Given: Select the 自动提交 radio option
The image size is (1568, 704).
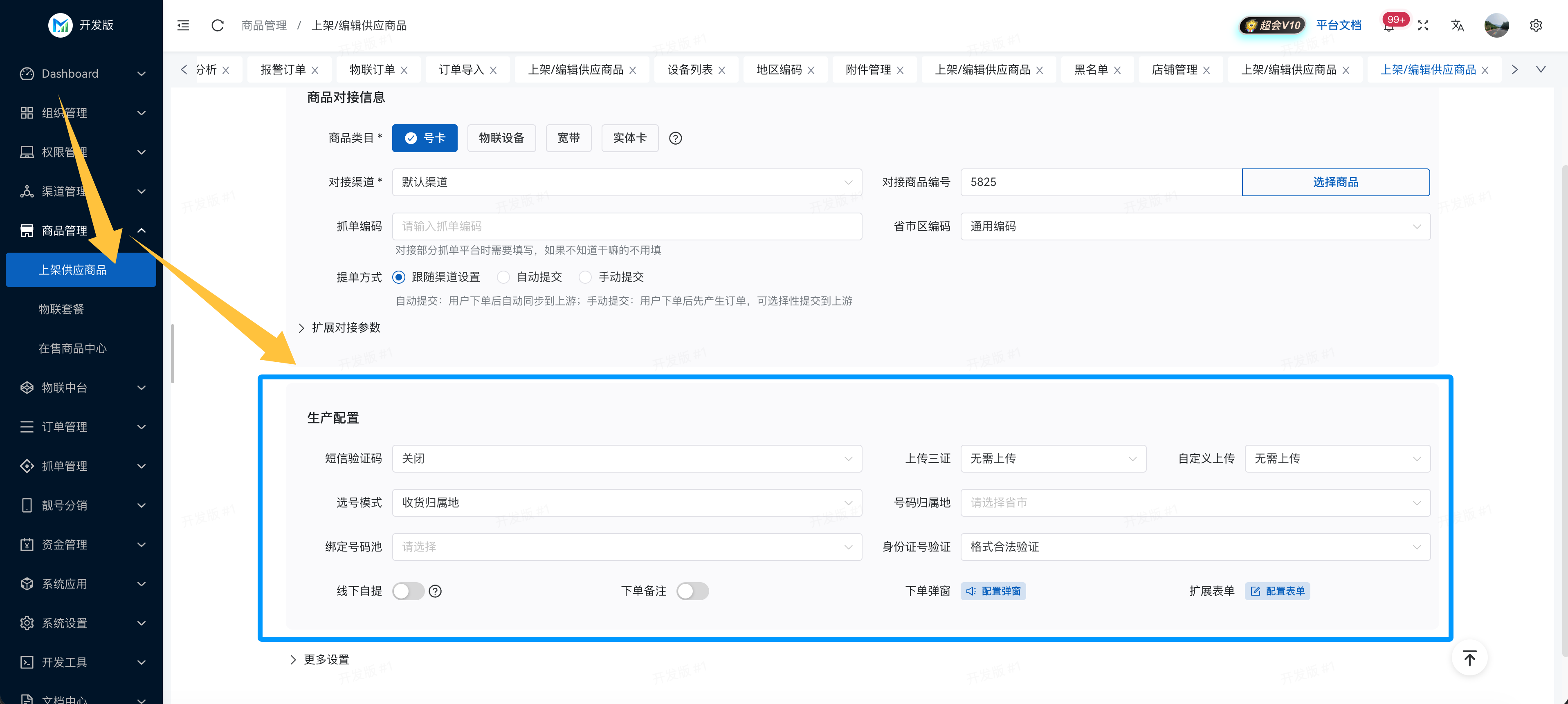Looking at the screenshot, I should click(503, 278).
